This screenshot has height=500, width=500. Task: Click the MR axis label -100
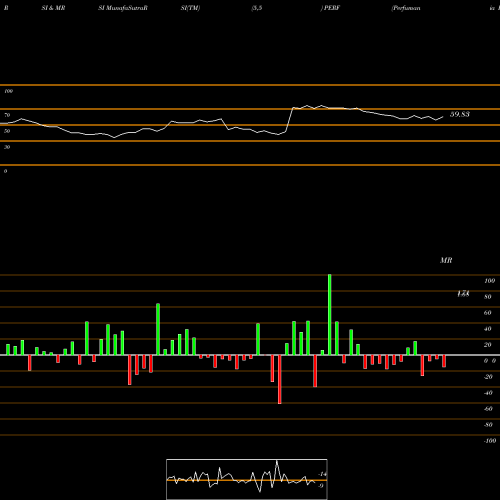click(490, 441)
